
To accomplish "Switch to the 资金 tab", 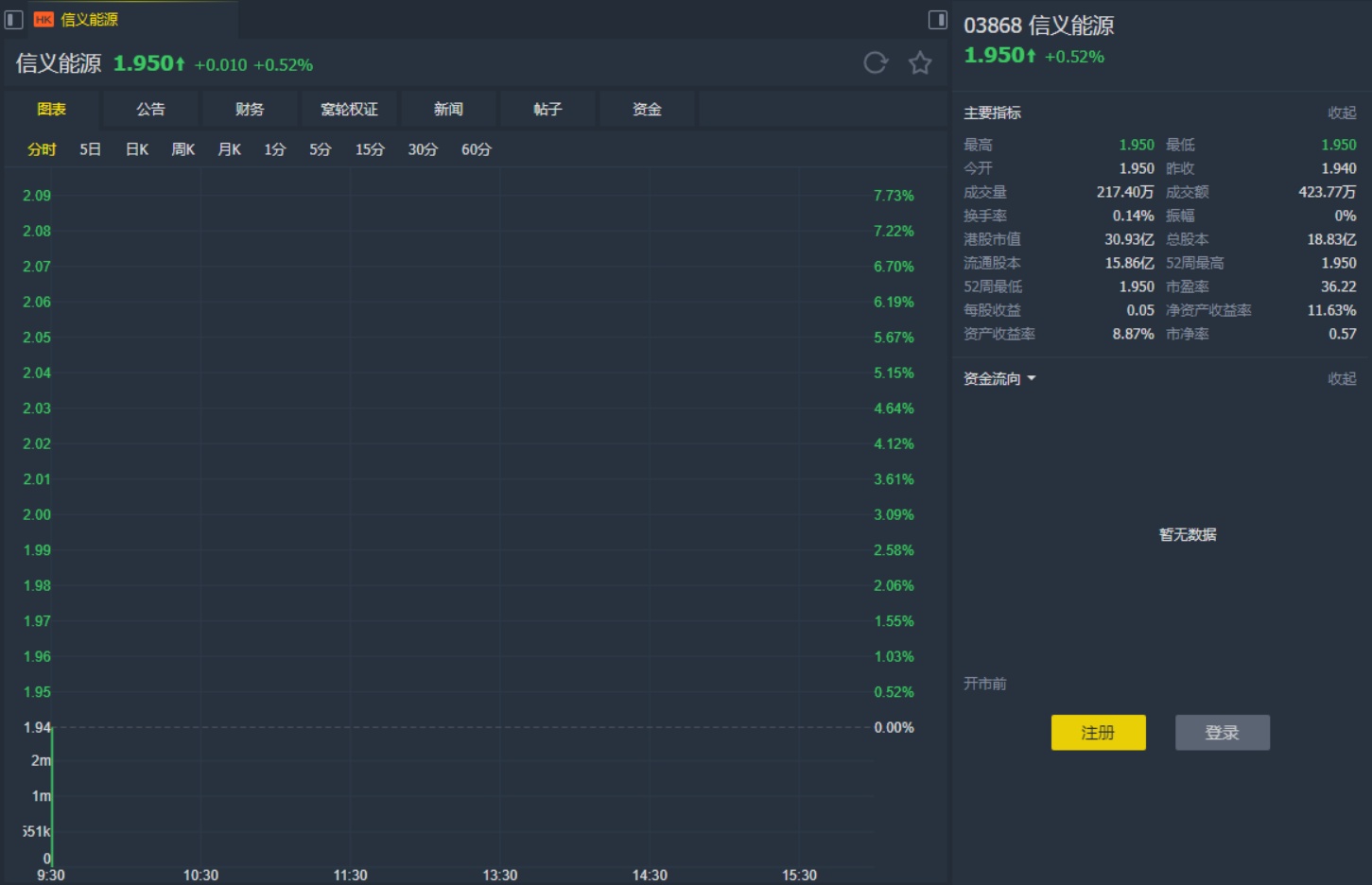I will pyautogui.click(x=647, y=109).
